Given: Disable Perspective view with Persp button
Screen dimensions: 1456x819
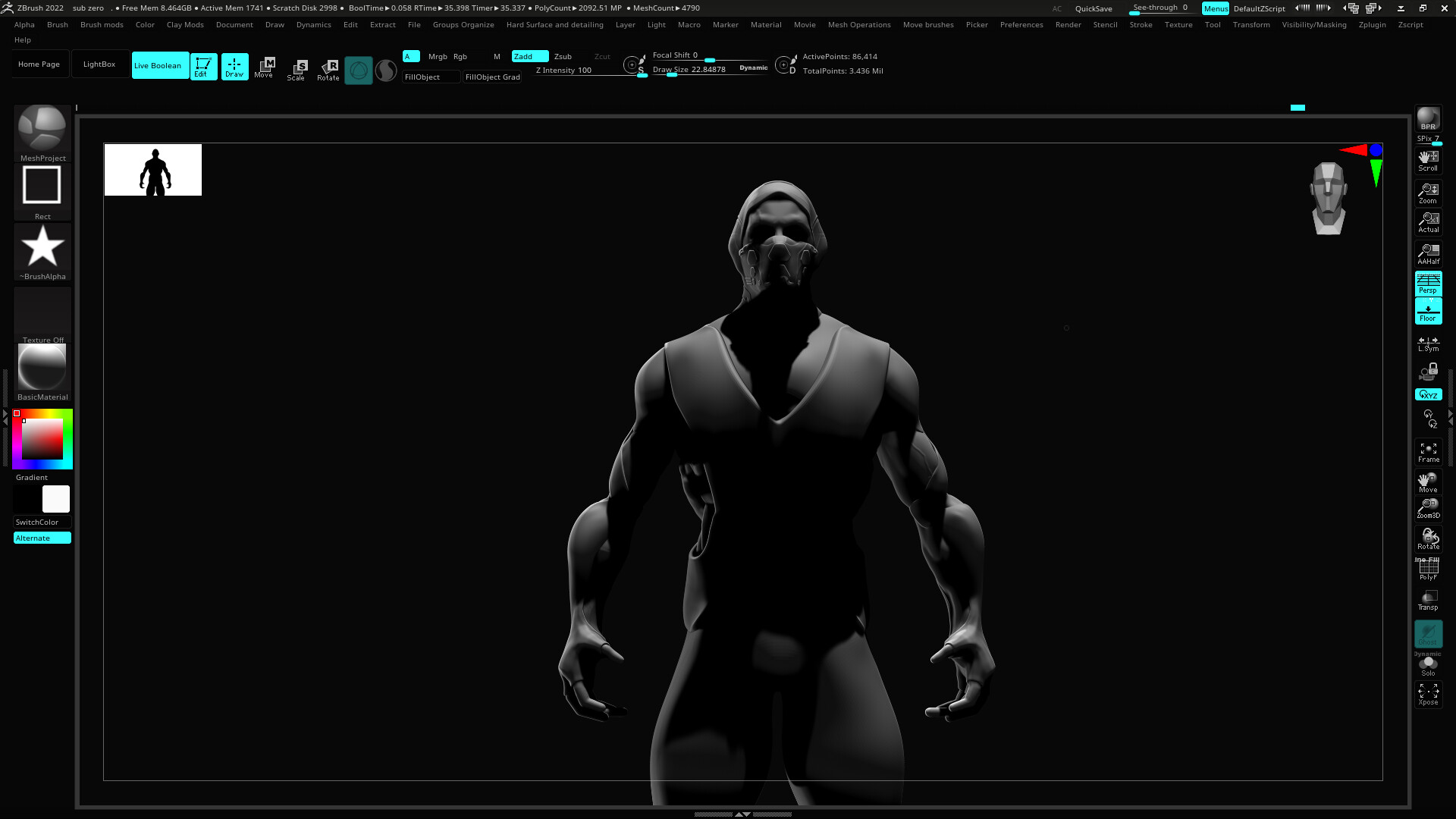Looking at the screenshot, I should click(x=1428, y=283).
